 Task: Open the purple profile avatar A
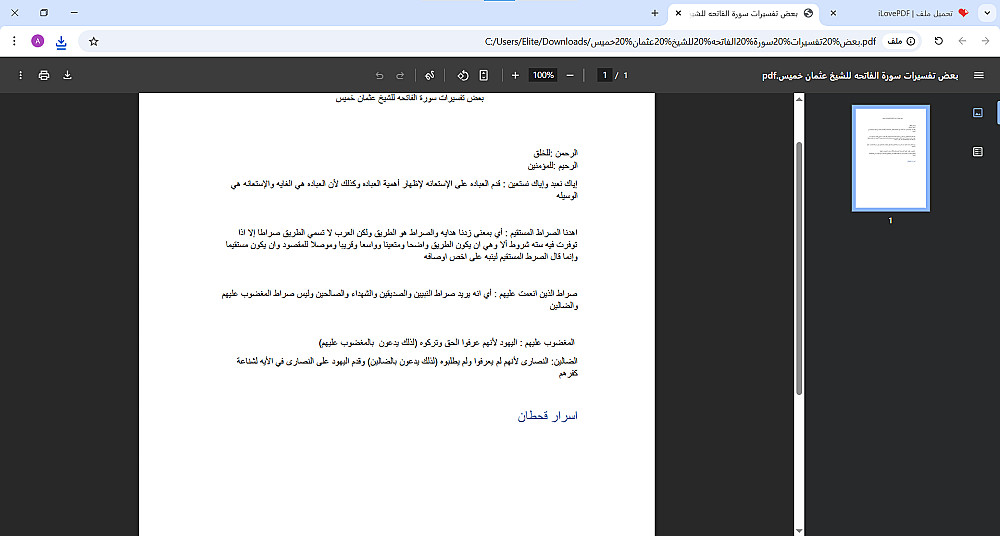[x=38, y=41]
